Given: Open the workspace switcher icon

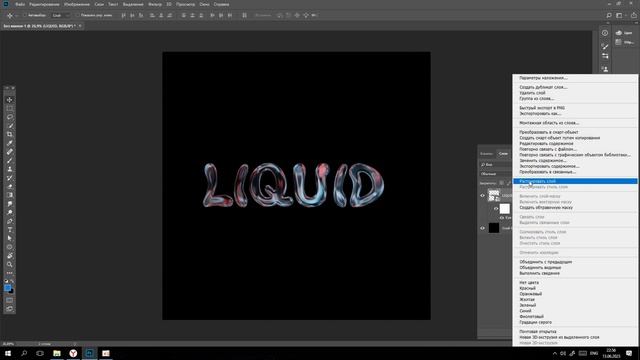Looking at the screenshot, I should click(x=619, y=15).
